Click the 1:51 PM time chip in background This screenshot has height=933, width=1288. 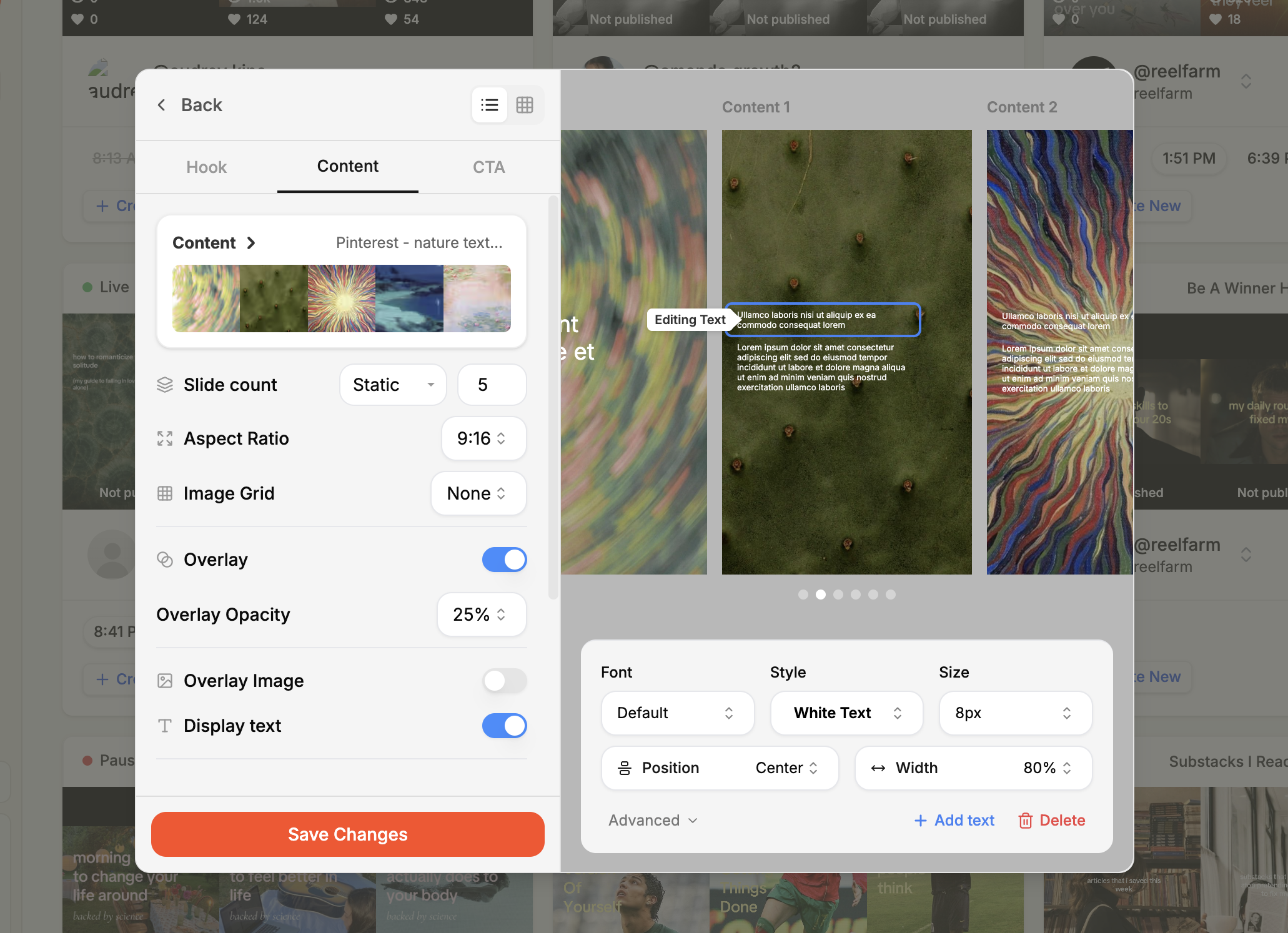click(x=1189, y=159)
